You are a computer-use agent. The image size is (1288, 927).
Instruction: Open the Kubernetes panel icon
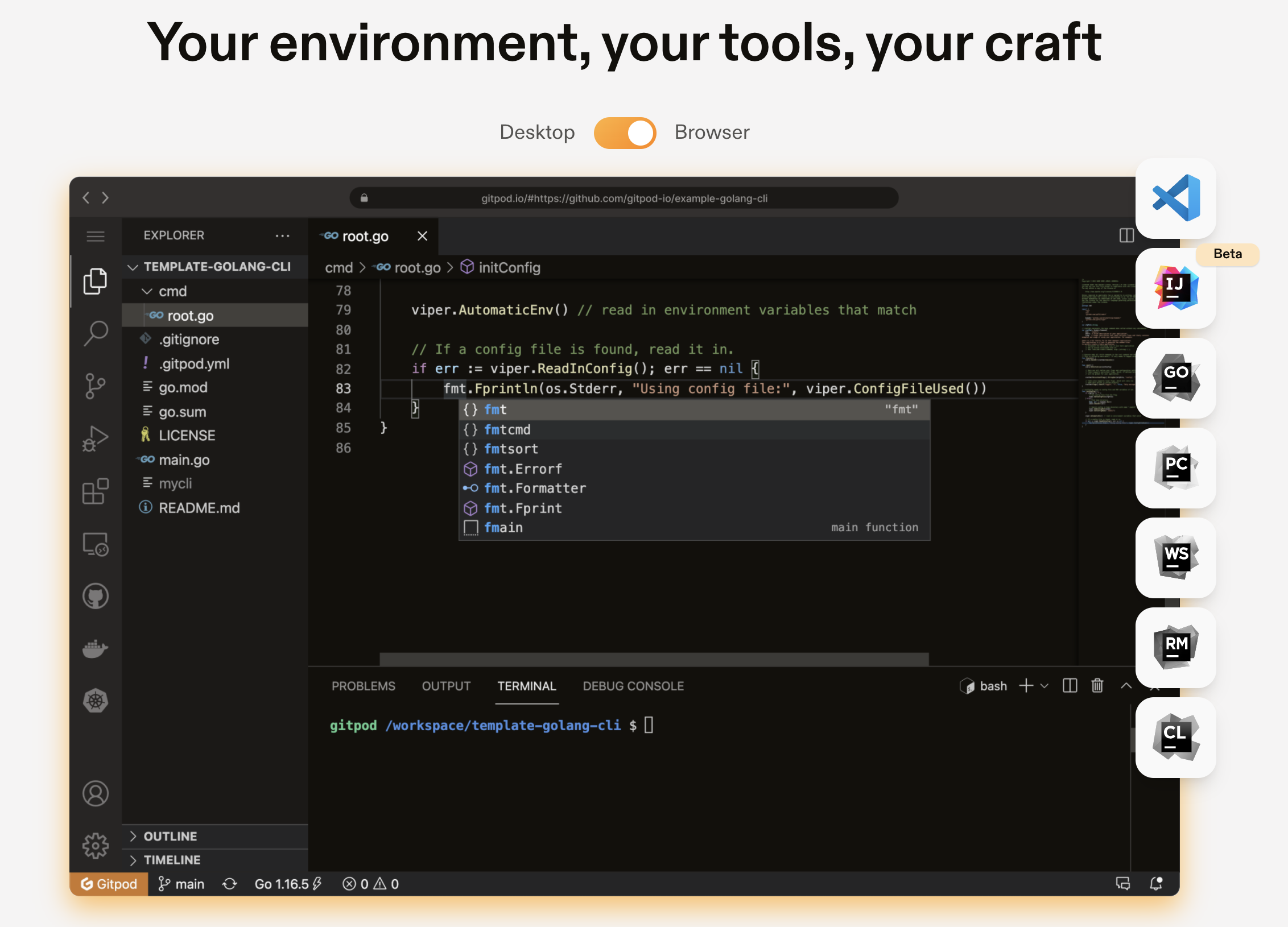click(x=96, y=701)
